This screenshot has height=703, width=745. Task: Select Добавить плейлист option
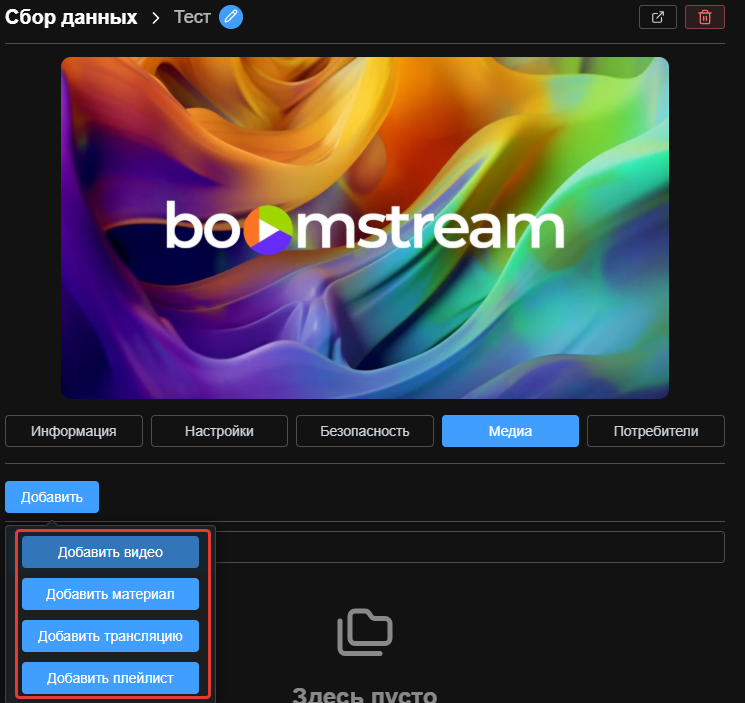click(x=110, y=678)
